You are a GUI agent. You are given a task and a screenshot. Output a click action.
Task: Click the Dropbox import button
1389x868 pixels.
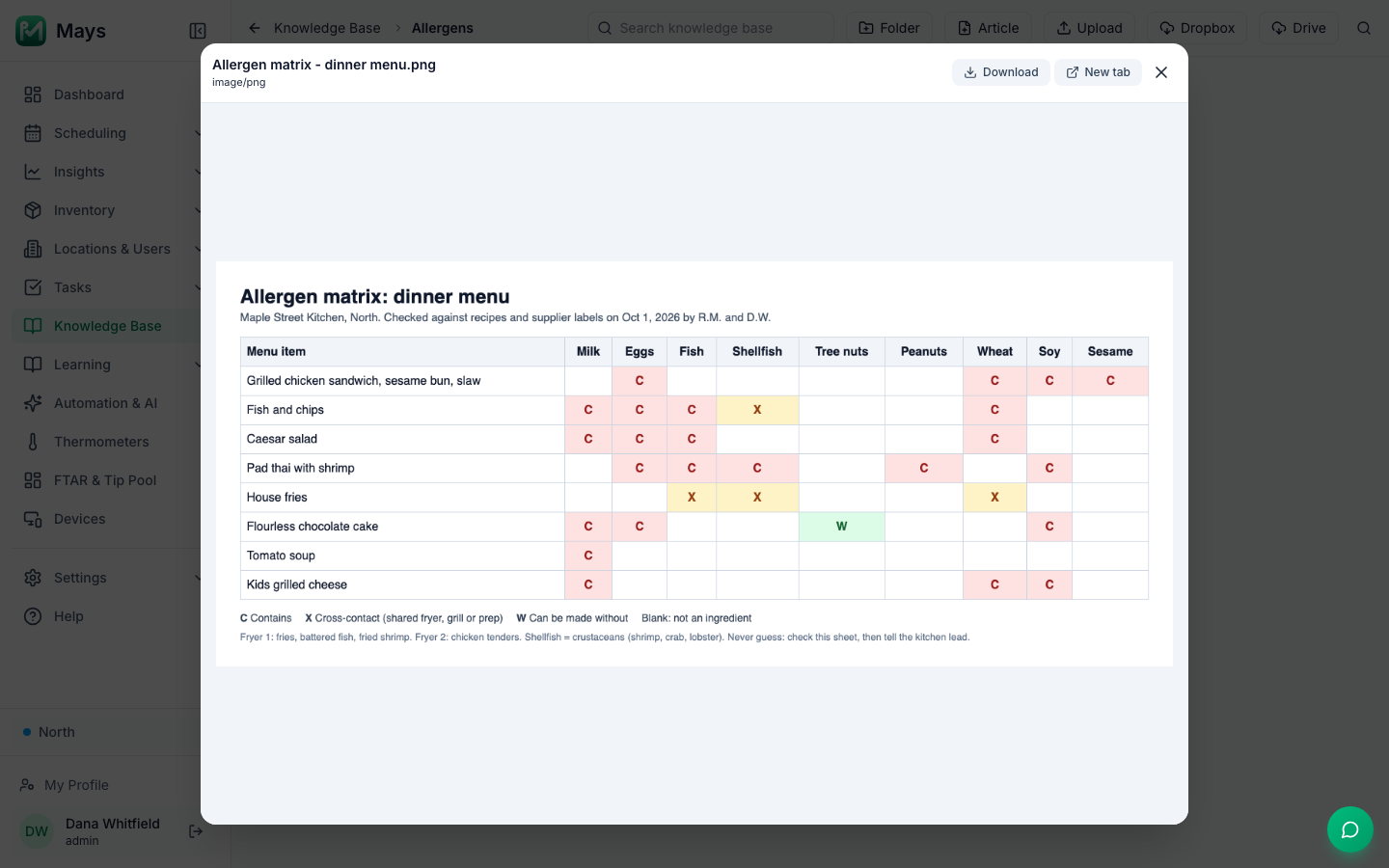pyautogui.click(x=1197, y=28)
